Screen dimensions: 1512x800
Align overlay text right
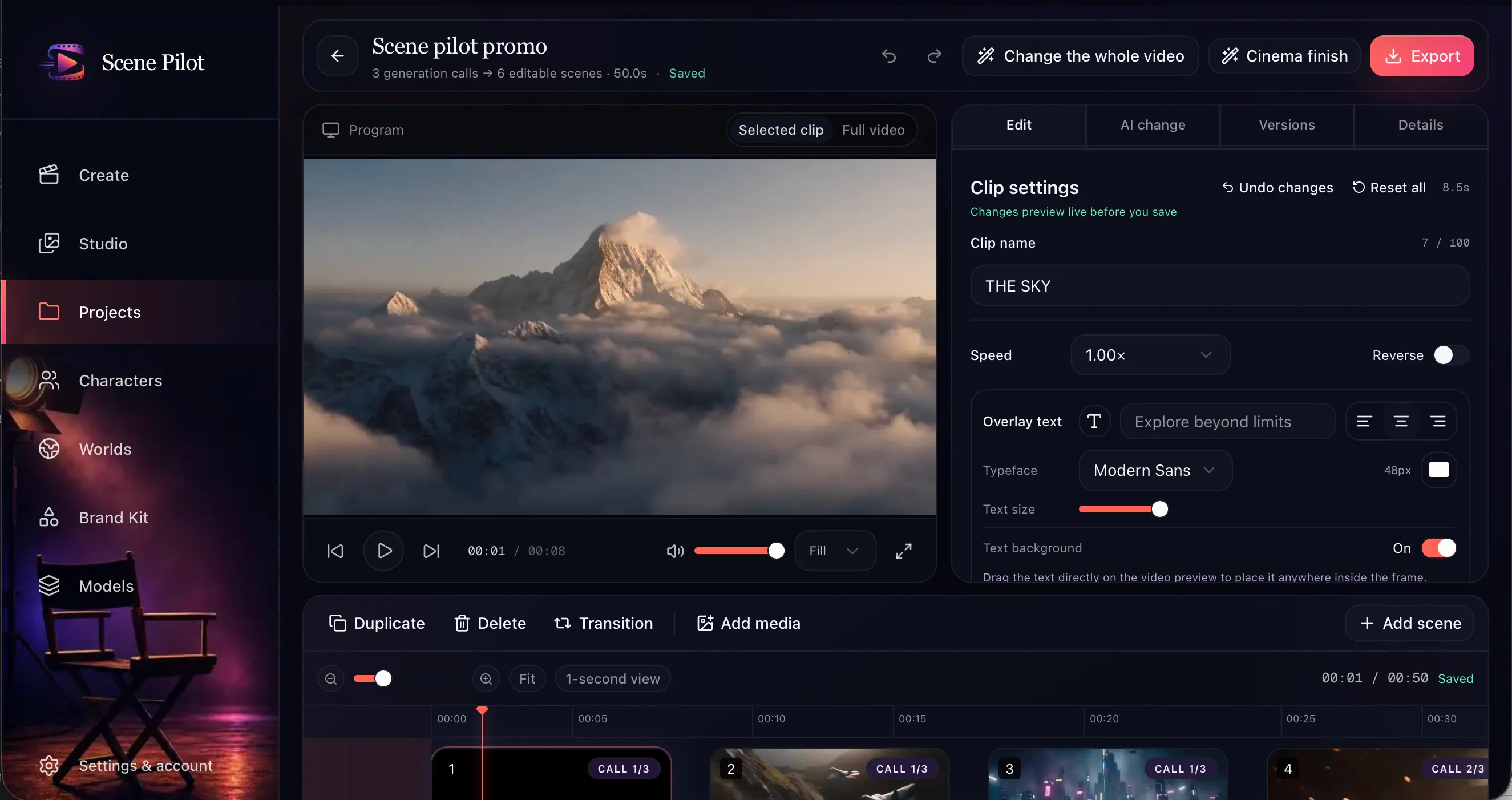(1438, 422)
